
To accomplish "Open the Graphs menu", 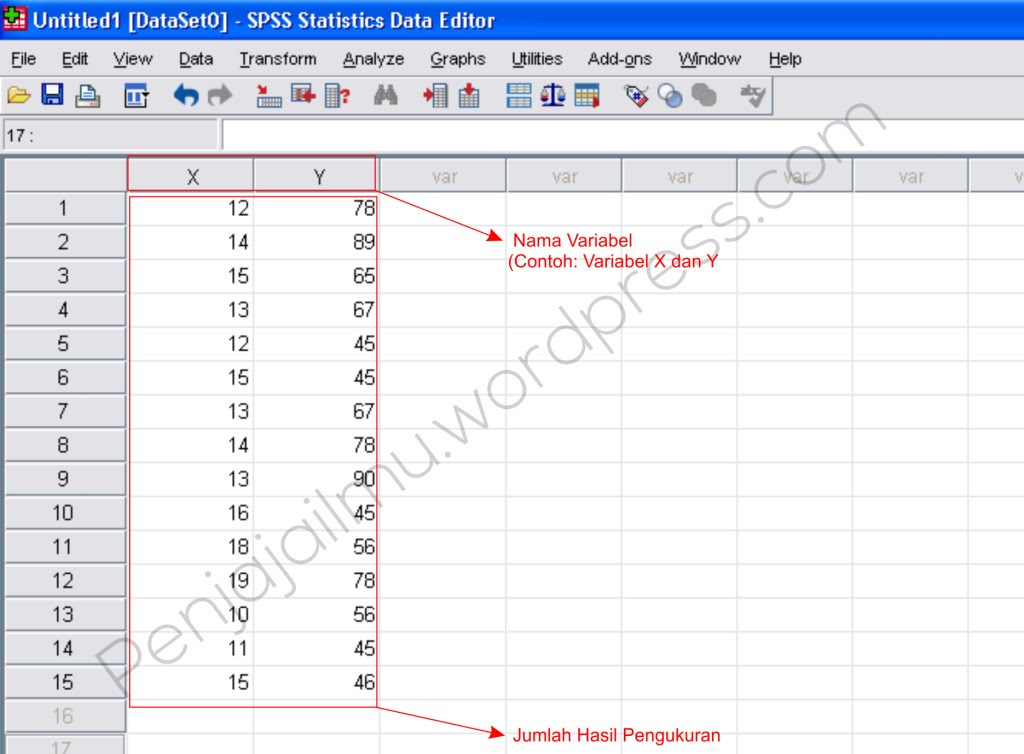I will 458,59.
